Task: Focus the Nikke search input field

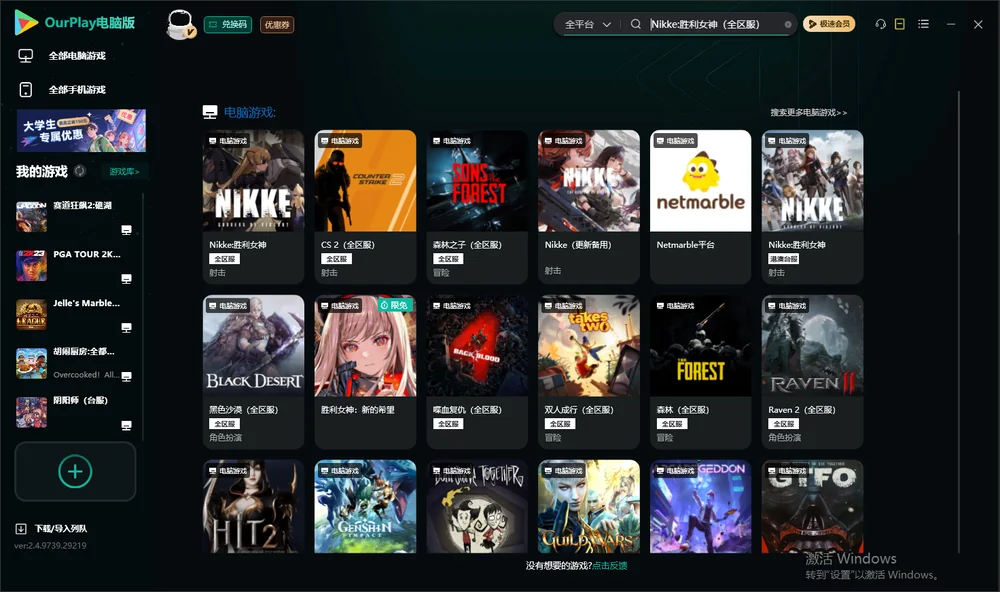Action: click(x=714, y=24)
